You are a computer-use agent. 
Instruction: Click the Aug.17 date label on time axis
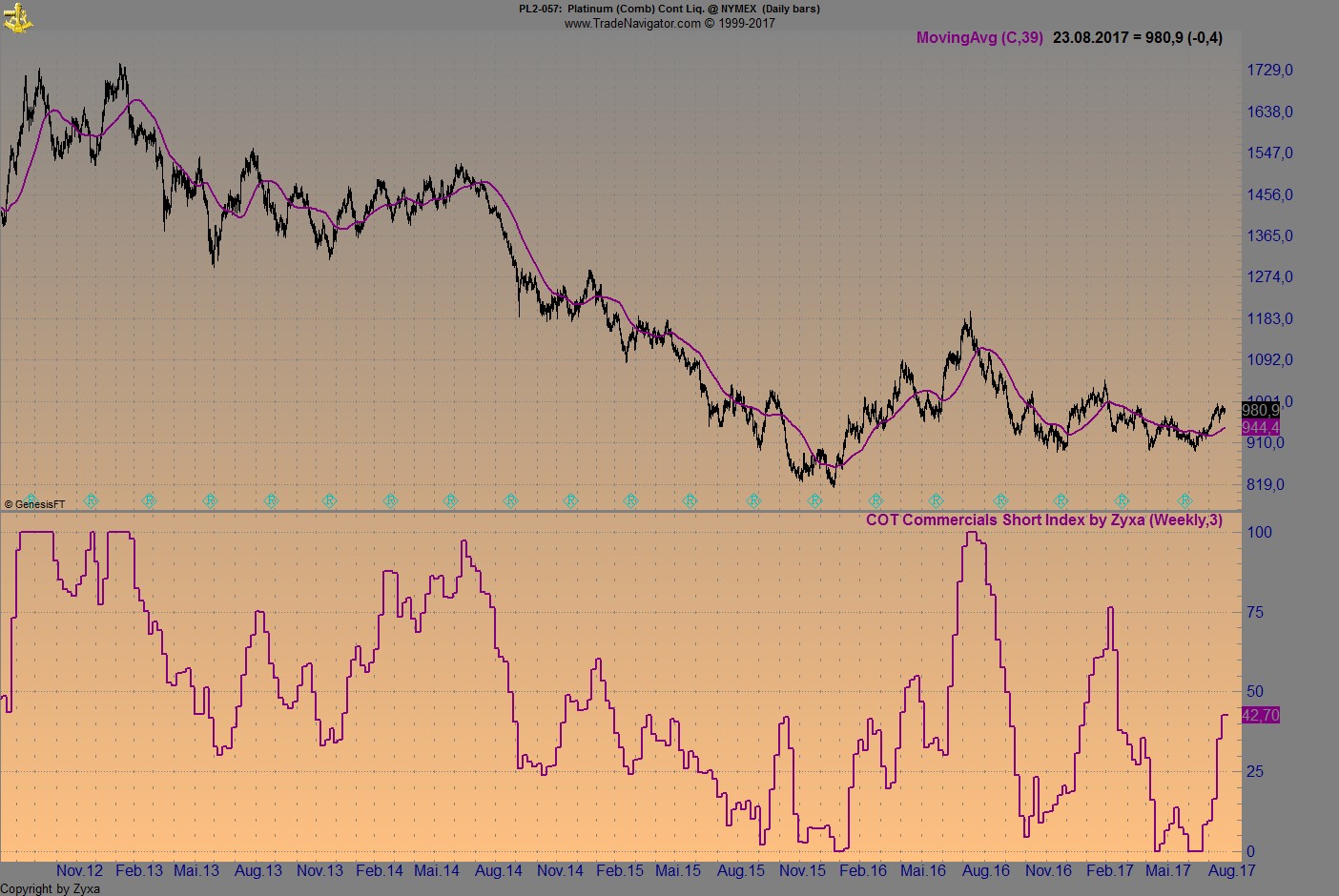[x=1231, y=870]
